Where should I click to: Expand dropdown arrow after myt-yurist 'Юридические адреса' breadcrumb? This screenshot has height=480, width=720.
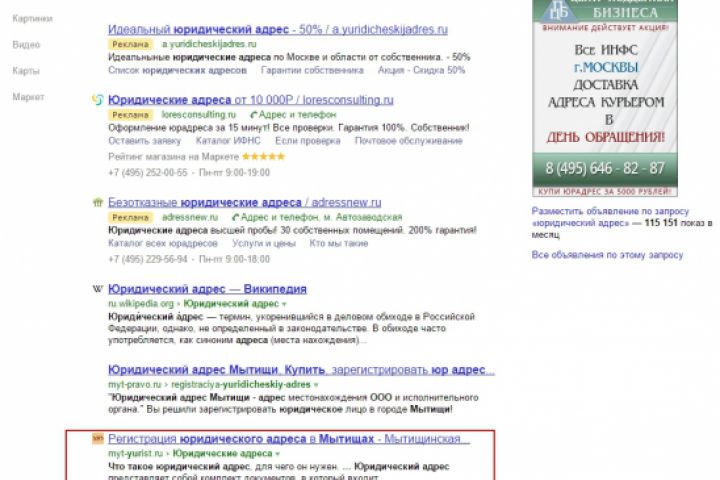[278, 454]
